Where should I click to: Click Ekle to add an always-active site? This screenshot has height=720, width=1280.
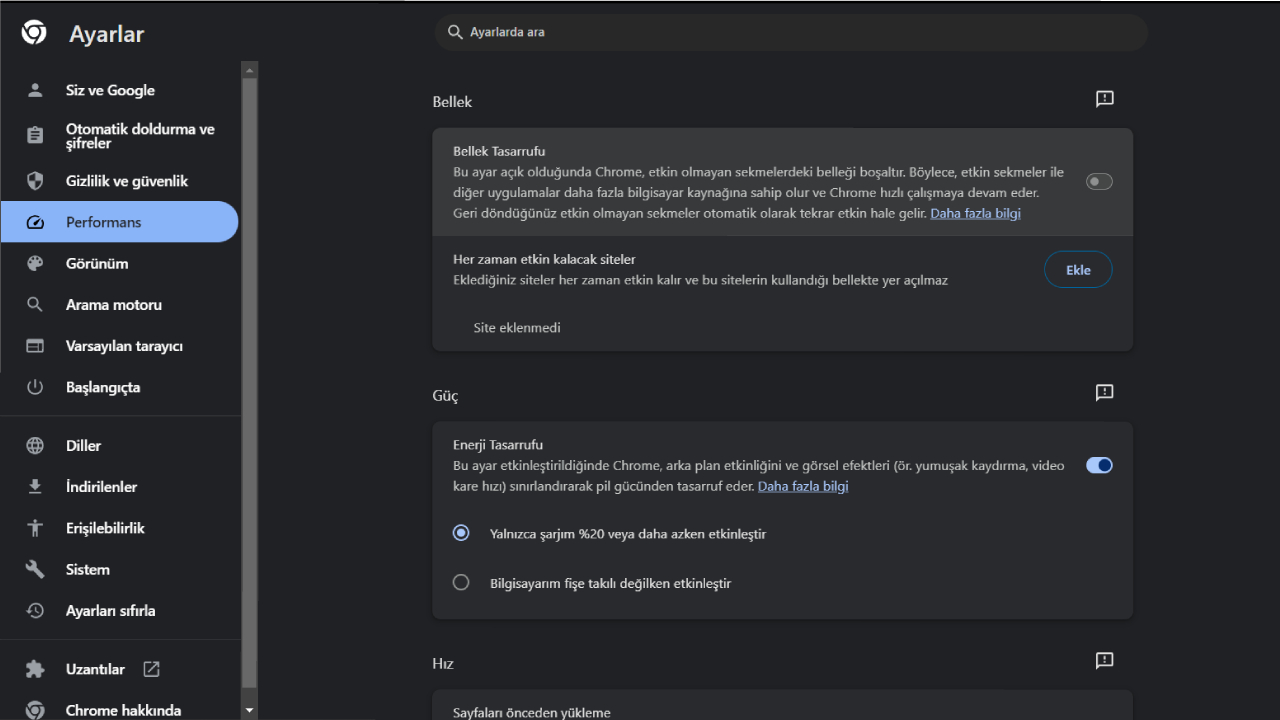(x=1078, y=269)
